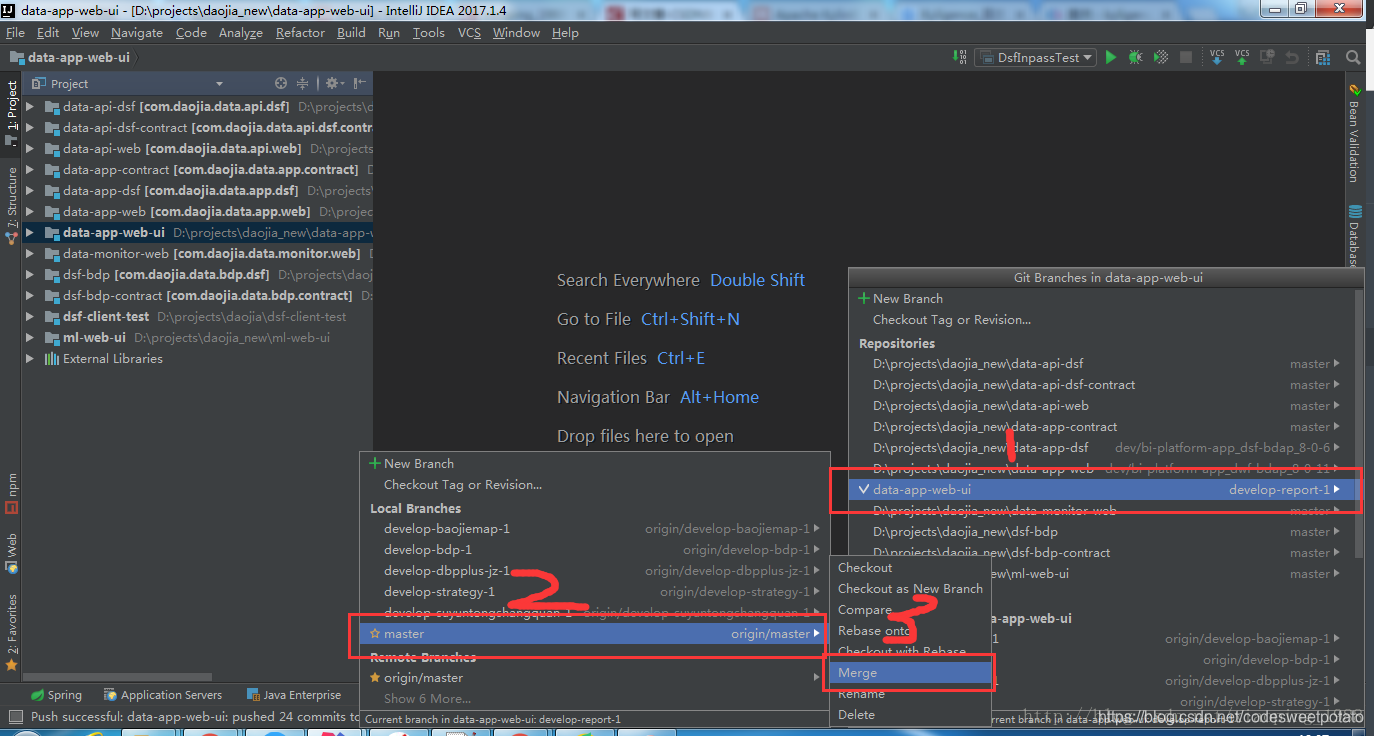
Task: Toggle the tool window bars icon
Action: tap(15, 717)
